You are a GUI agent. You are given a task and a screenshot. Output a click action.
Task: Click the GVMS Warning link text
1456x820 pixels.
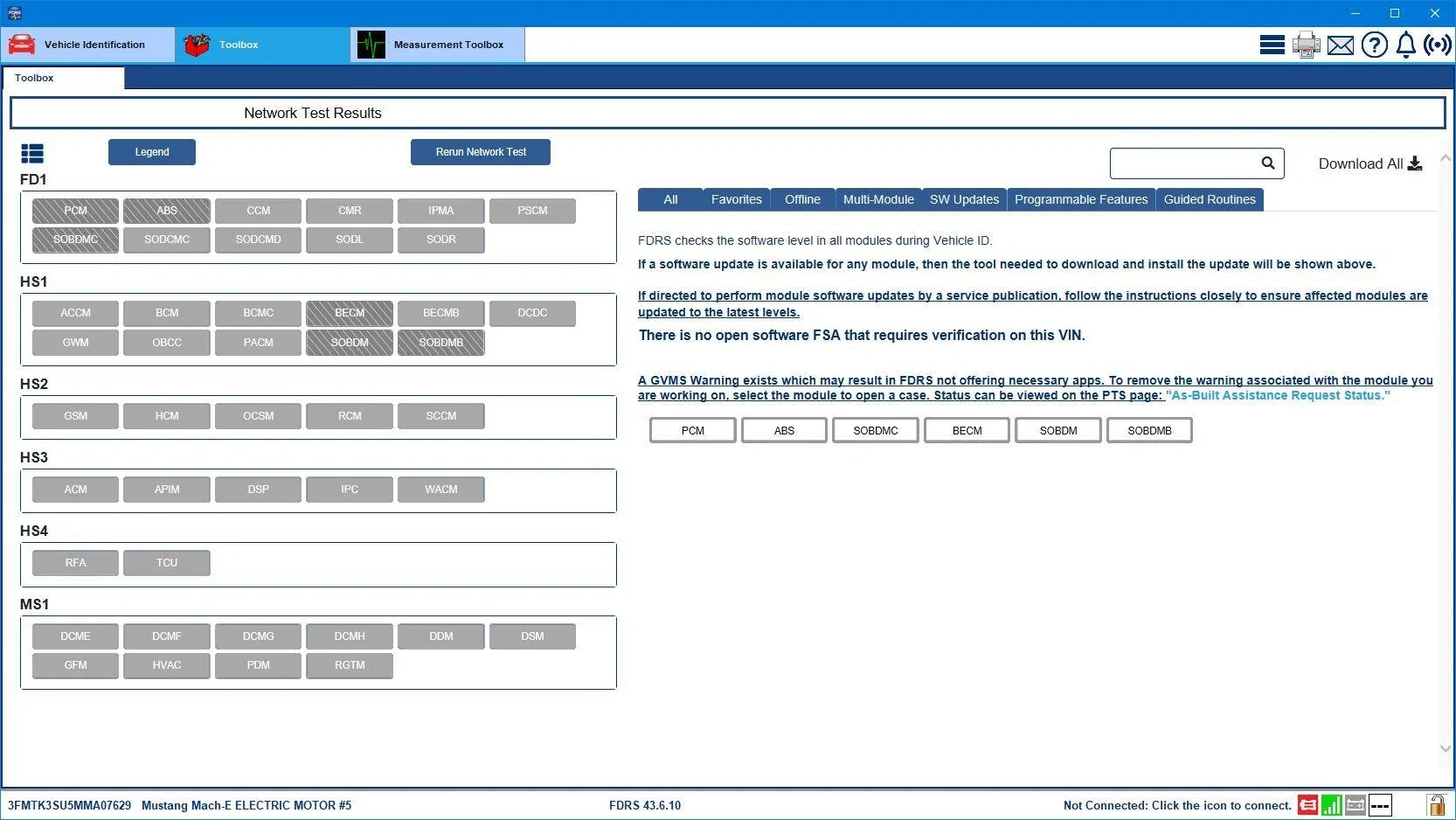tap(1035, 387)
